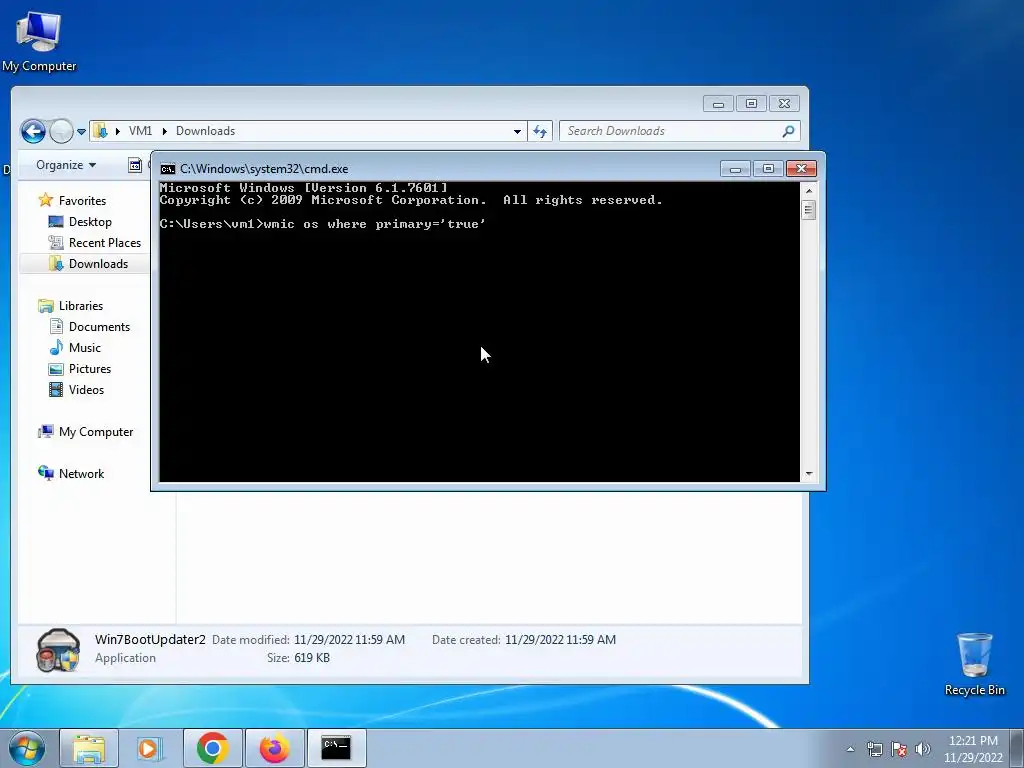The width and height of the screenshot is (1024, 768).
Task: Click Win7BootUpdater2 file name in details pane
Action: 150,639
